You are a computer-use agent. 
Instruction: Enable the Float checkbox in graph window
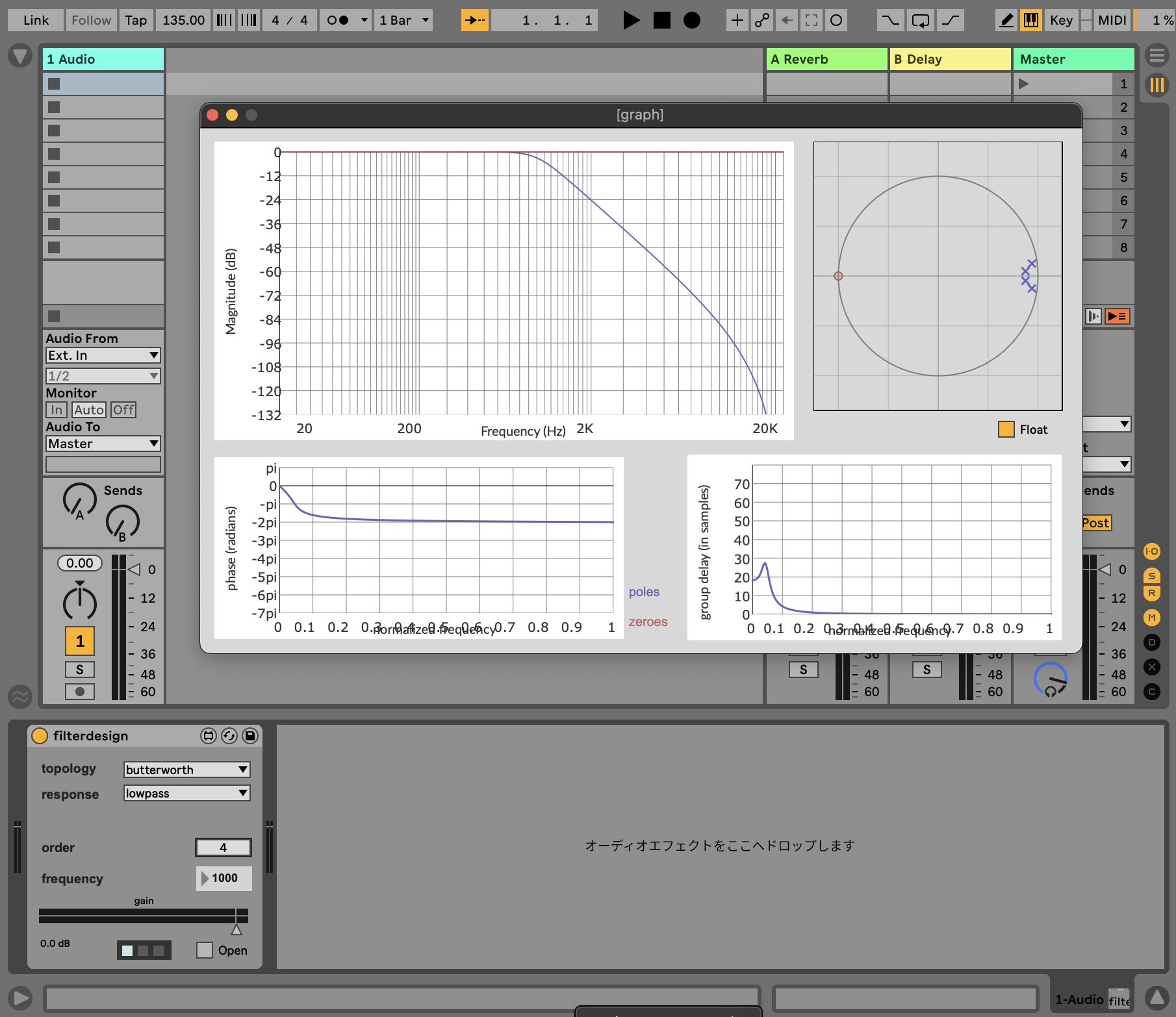coord(1006,429)
